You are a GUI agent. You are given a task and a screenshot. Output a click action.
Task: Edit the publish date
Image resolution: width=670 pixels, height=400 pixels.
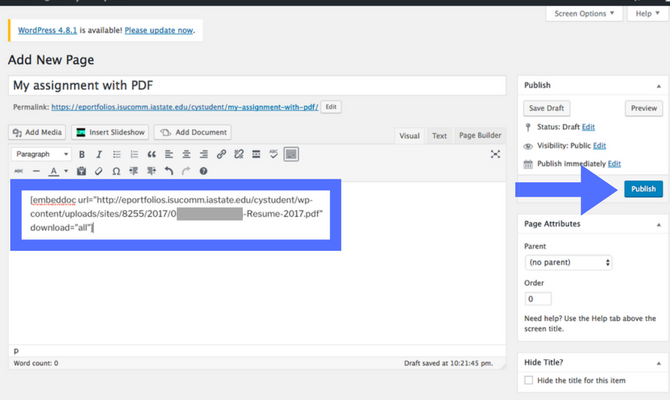click(x=614, y=164)
